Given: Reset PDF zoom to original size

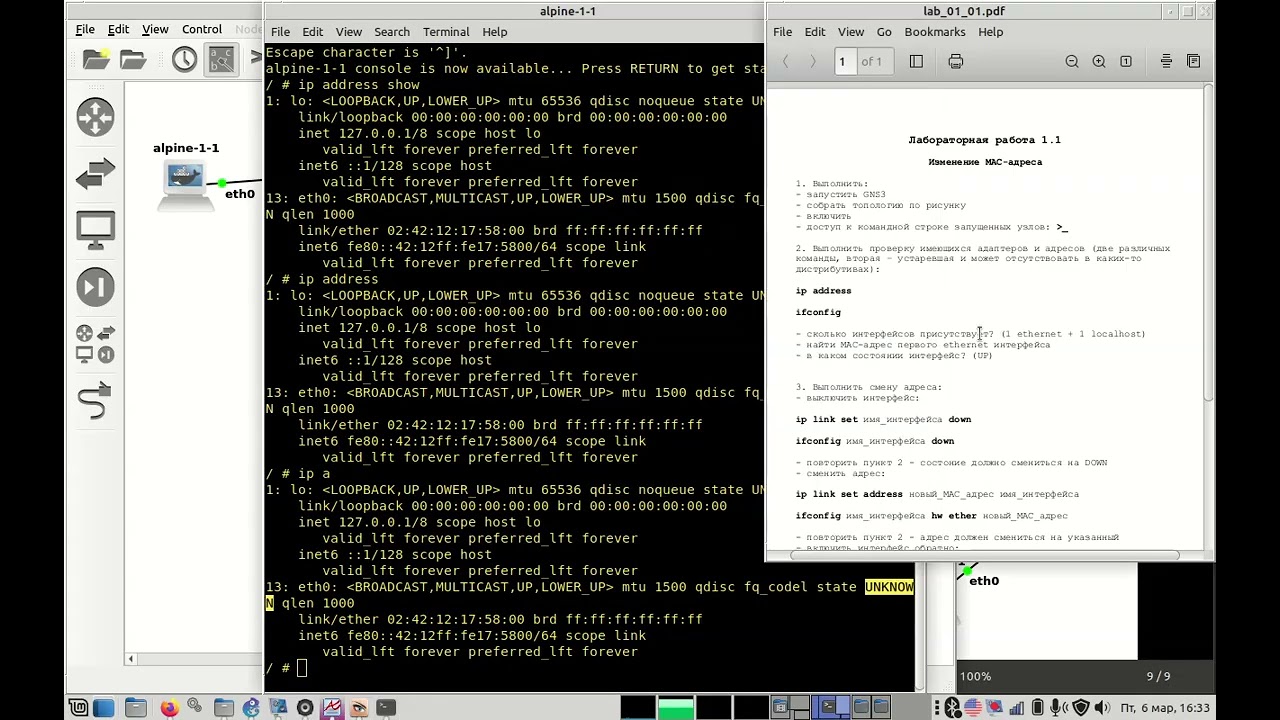Looking at the screenshot, I should point(1126,61).
